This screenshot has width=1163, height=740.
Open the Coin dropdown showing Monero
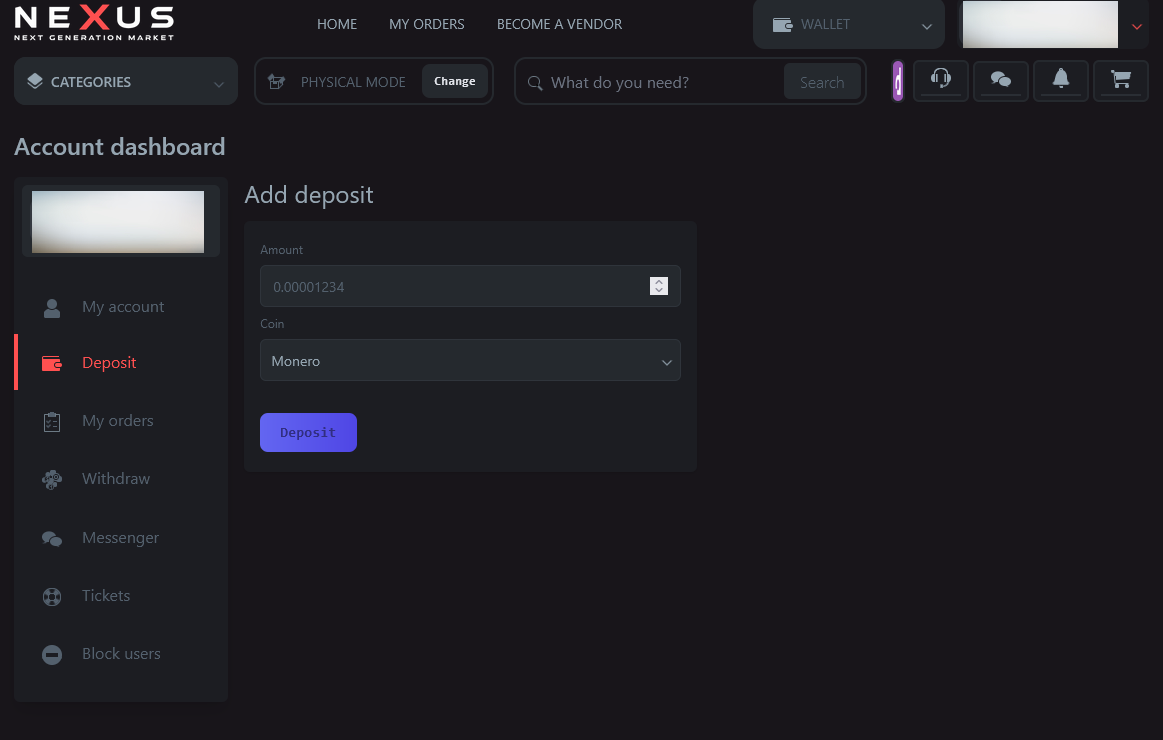(x=470, y=360)
